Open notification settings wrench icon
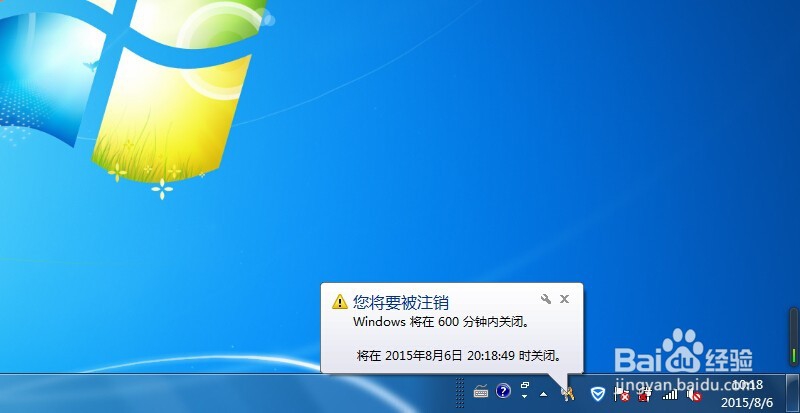800x413 pixels. (x=546, y=299)
